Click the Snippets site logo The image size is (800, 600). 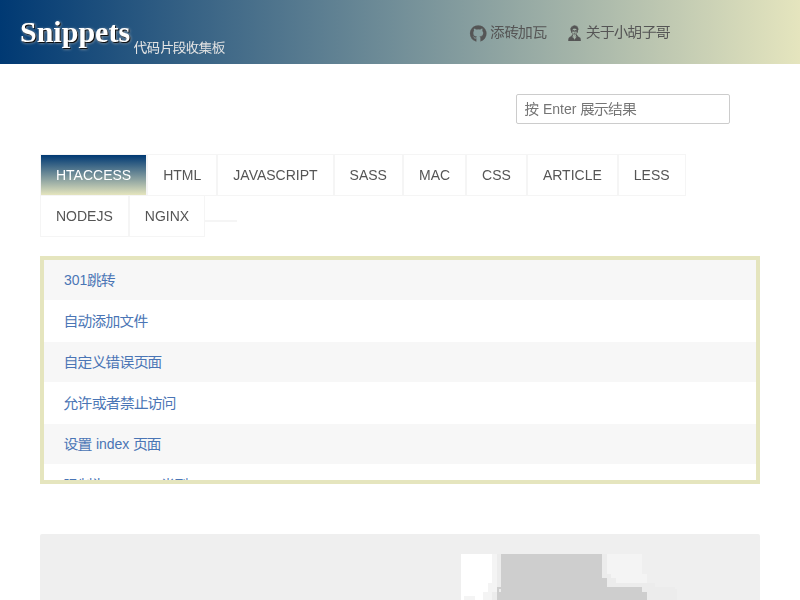tap(75, 32)
